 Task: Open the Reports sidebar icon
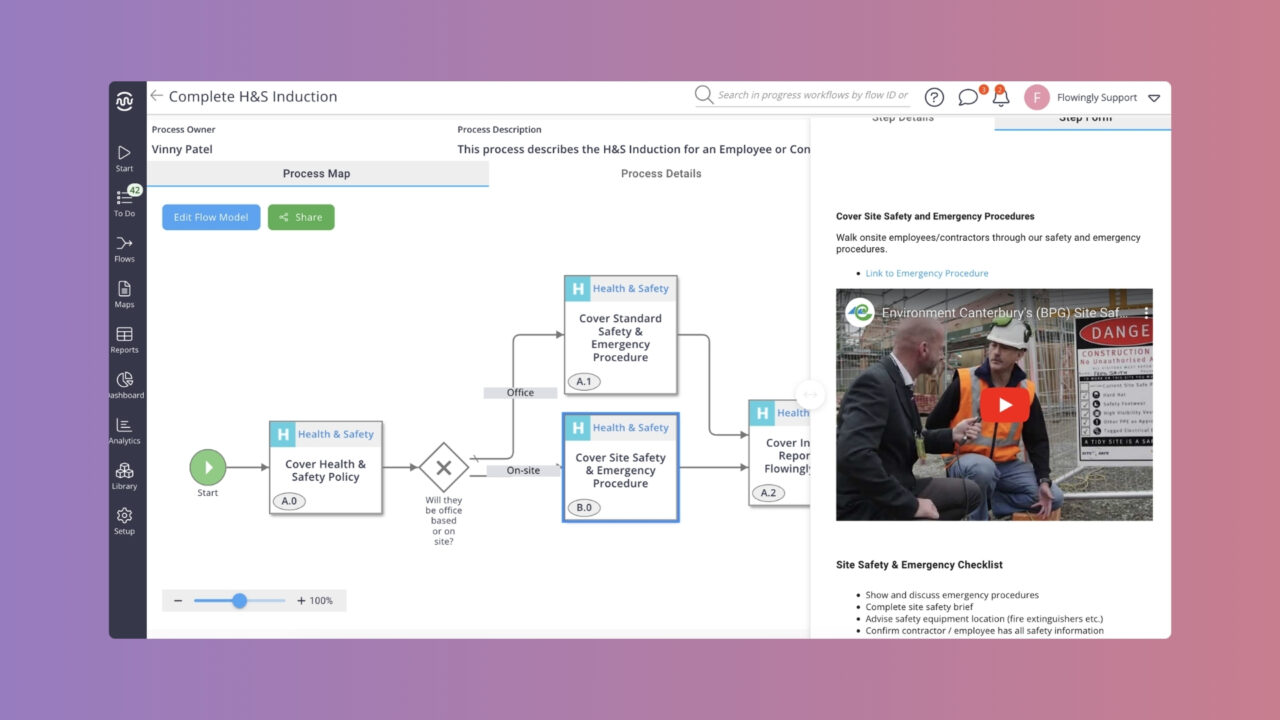pyautogui.click(x=124, y=336)
